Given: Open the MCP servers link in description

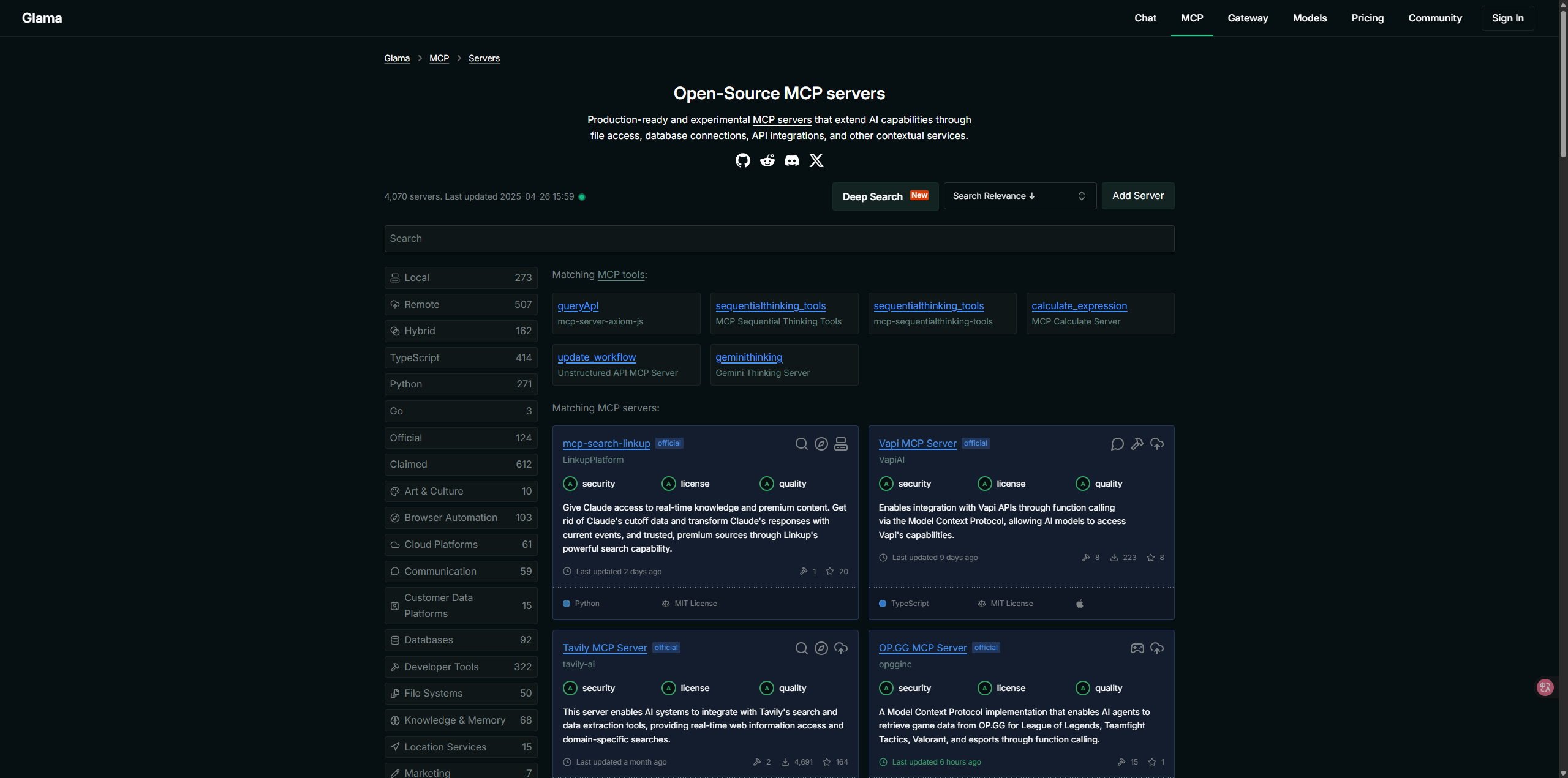Looking at the screenshot, I should 782,120.
